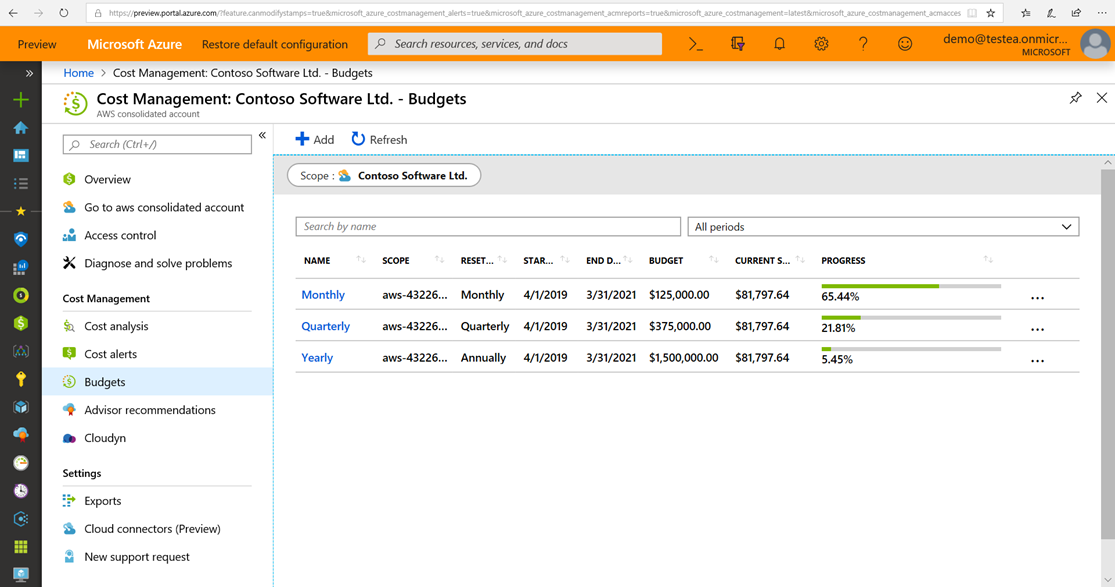Sort by the BUDGET column arrows
The image size is (1115, 587).
(713, 260)
